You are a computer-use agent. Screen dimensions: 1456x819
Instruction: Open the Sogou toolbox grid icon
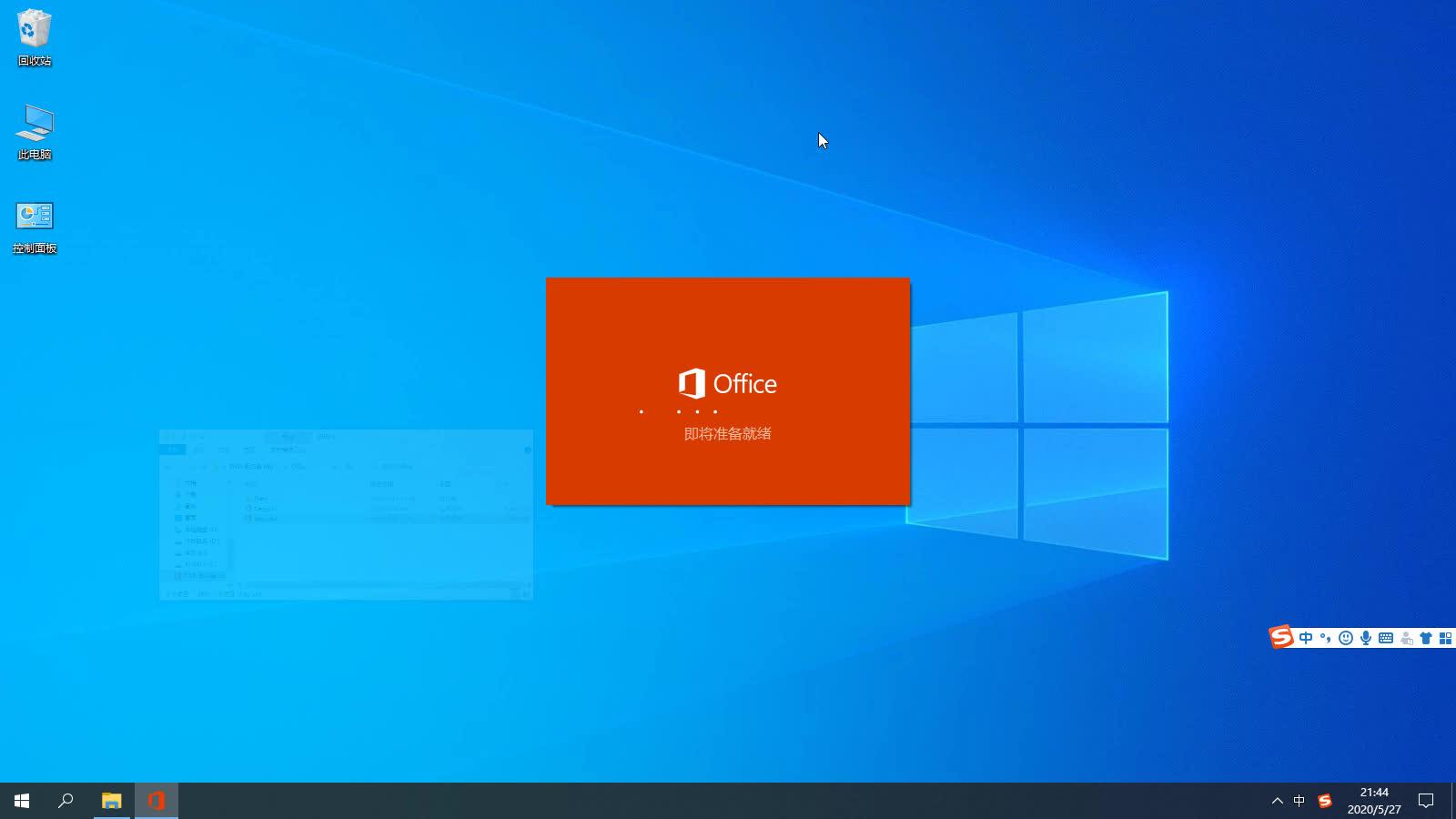pyautogui.click(x=1445, y=638)
